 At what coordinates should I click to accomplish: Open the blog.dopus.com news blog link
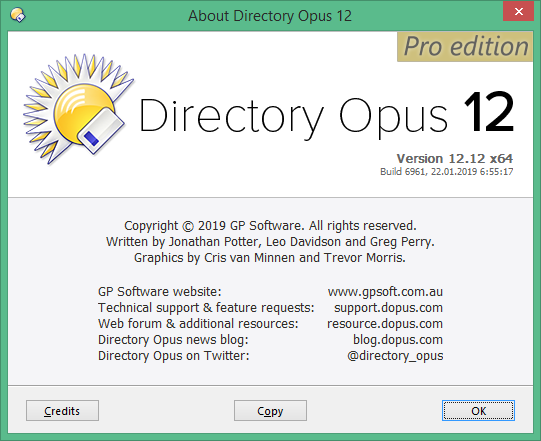(x=398, y=340)
